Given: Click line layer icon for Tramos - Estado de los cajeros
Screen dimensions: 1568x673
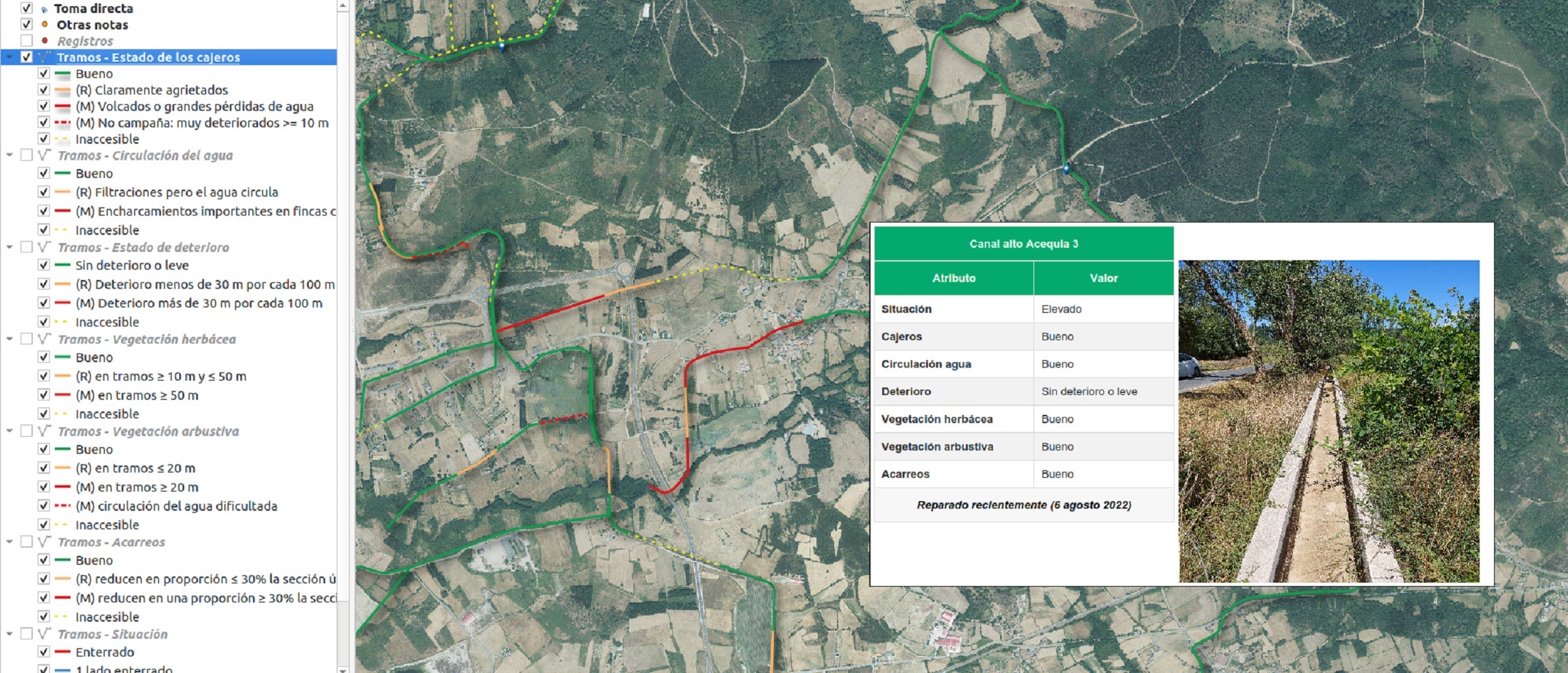Looking at the screenshot, I should click(x=44, y=57).
